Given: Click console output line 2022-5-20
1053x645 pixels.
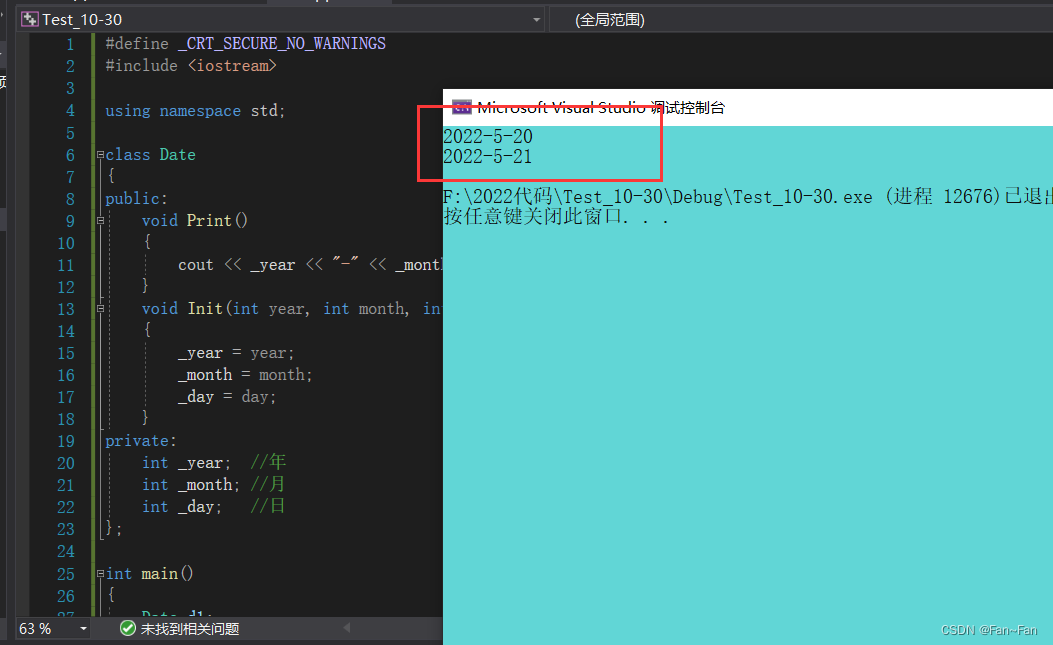Looking at the screenshot, I should (488, 136).
